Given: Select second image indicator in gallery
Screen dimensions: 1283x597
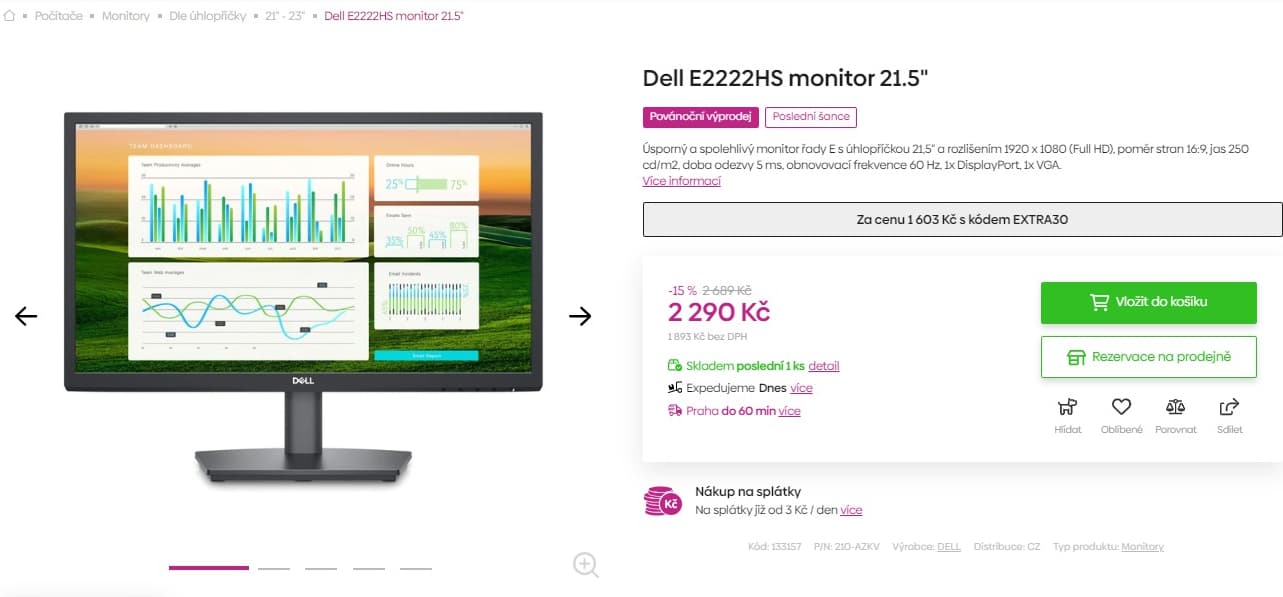Looking at the screenshot, I should click(274, 568).
